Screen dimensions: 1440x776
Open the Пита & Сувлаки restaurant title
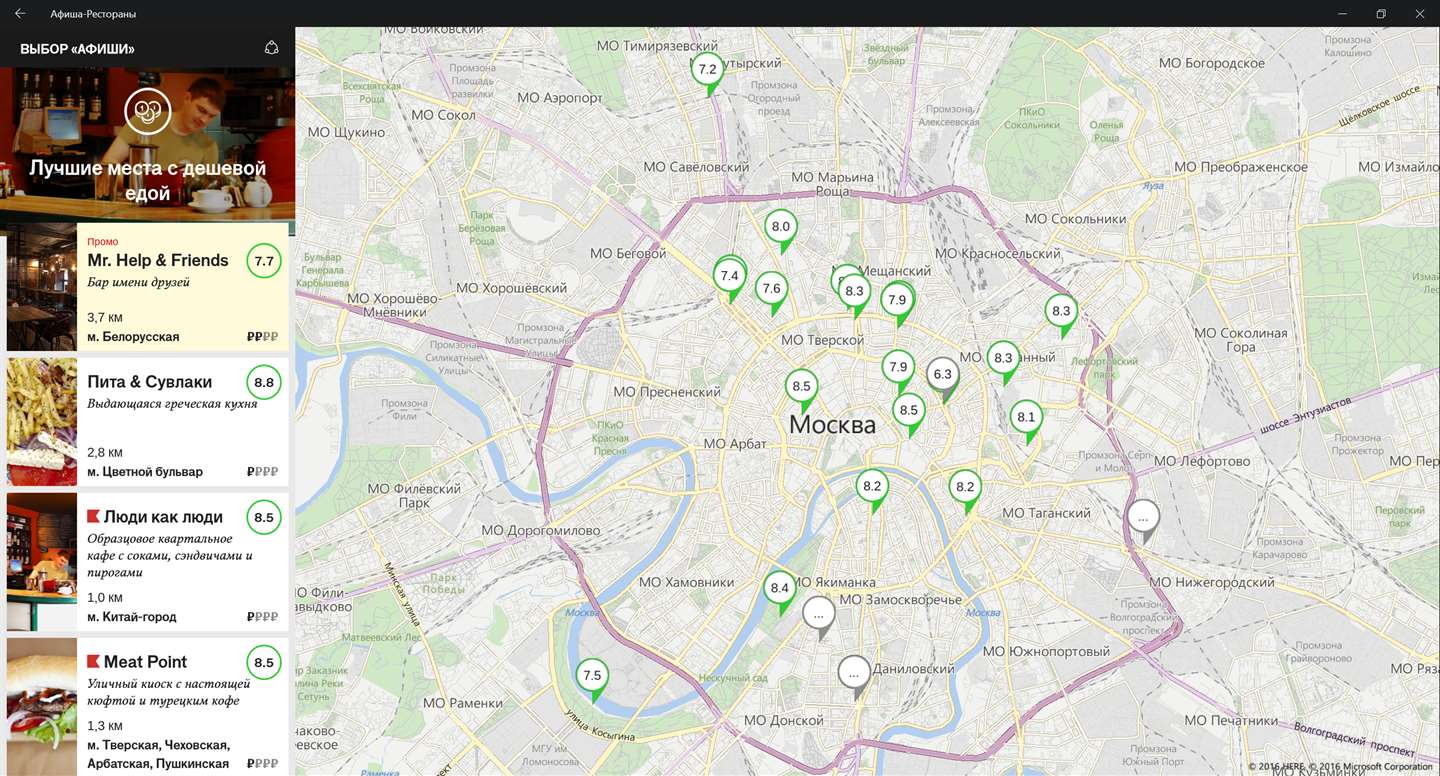[x=150, y=382]
